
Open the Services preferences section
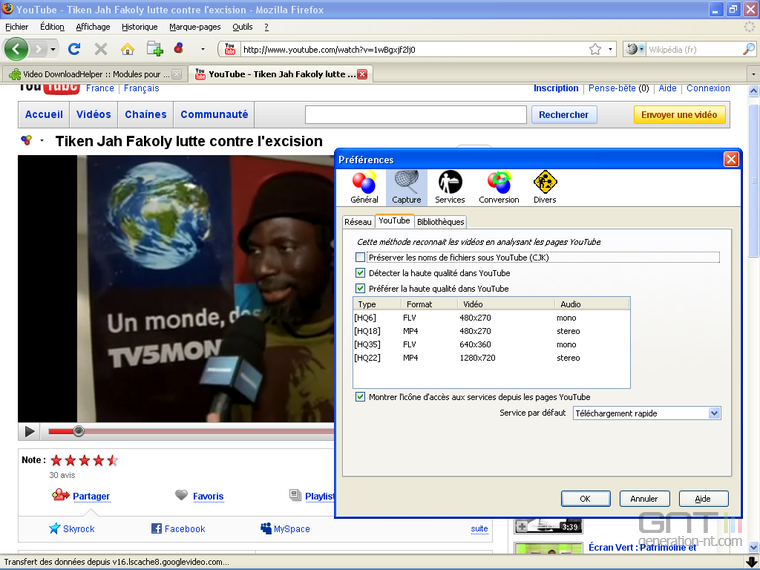(450, 187)
